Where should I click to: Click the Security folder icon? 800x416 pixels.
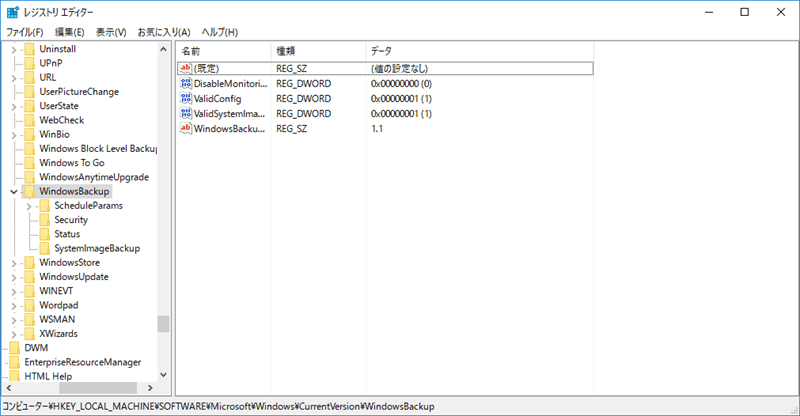(45, 220)
